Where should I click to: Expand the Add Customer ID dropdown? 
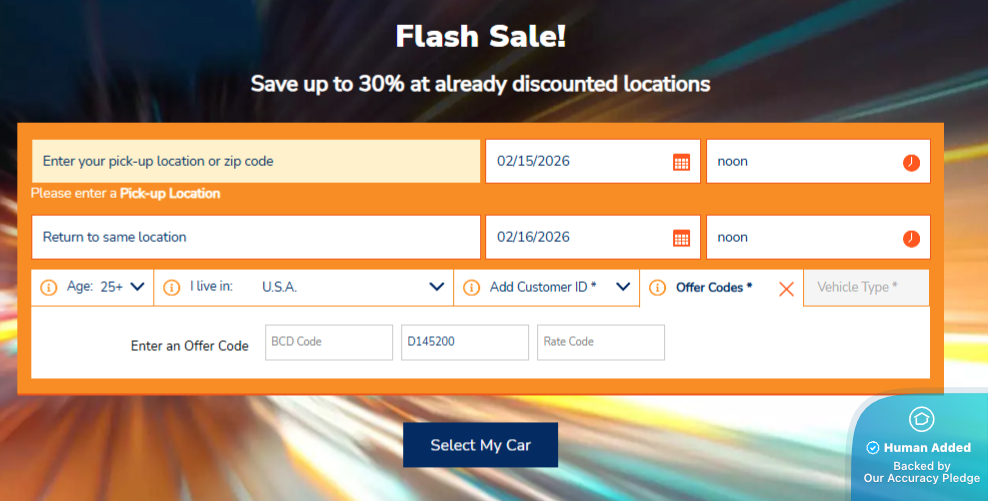(x=623, y=287)
